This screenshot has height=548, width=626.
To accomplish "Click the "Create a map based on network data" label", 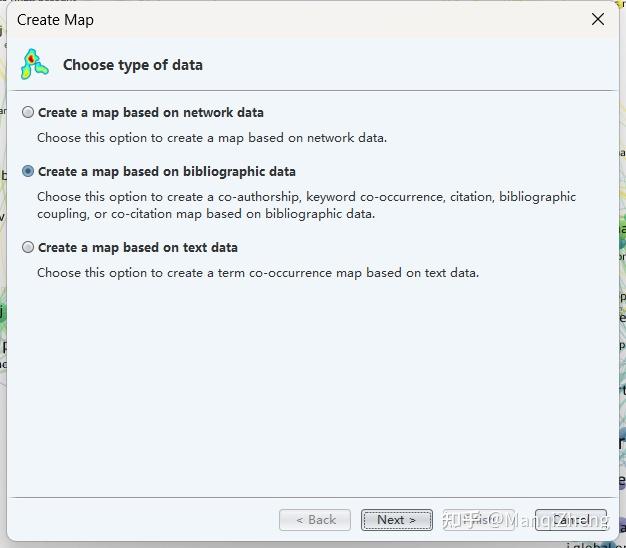I will pyautogui.click(x=151, y=113).
